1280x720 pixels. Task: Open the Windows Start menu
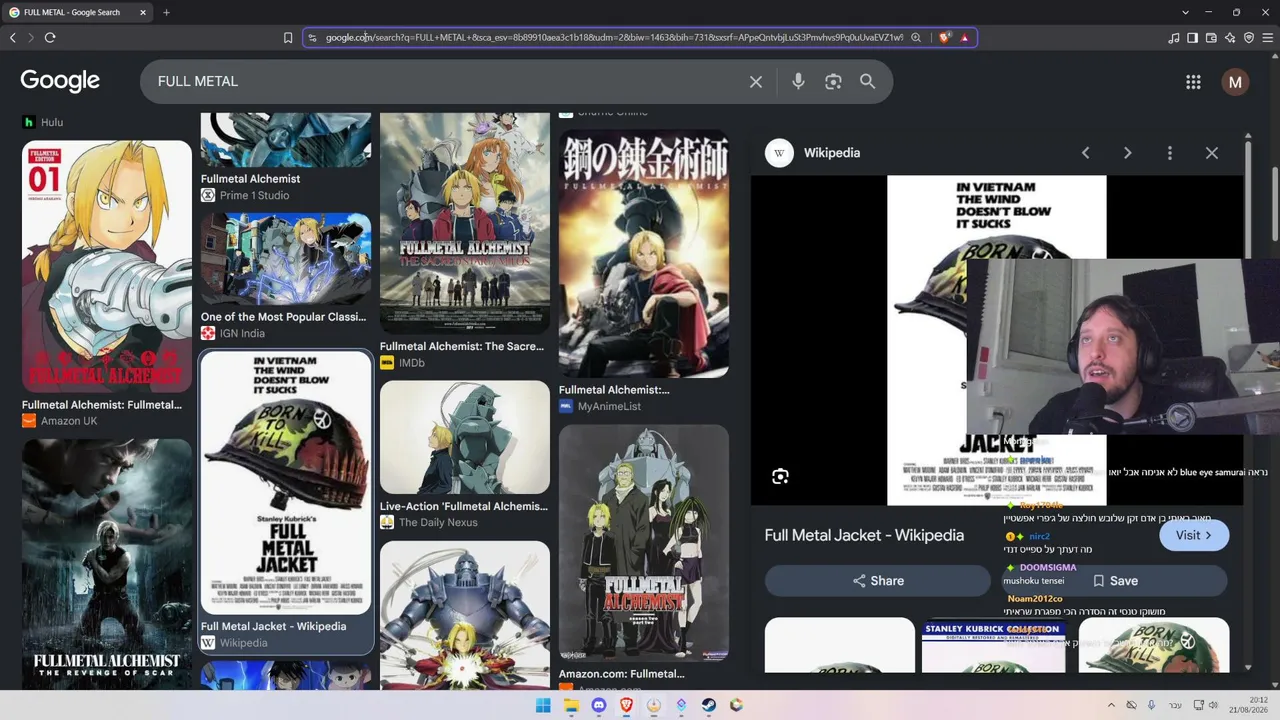[543, 705]
